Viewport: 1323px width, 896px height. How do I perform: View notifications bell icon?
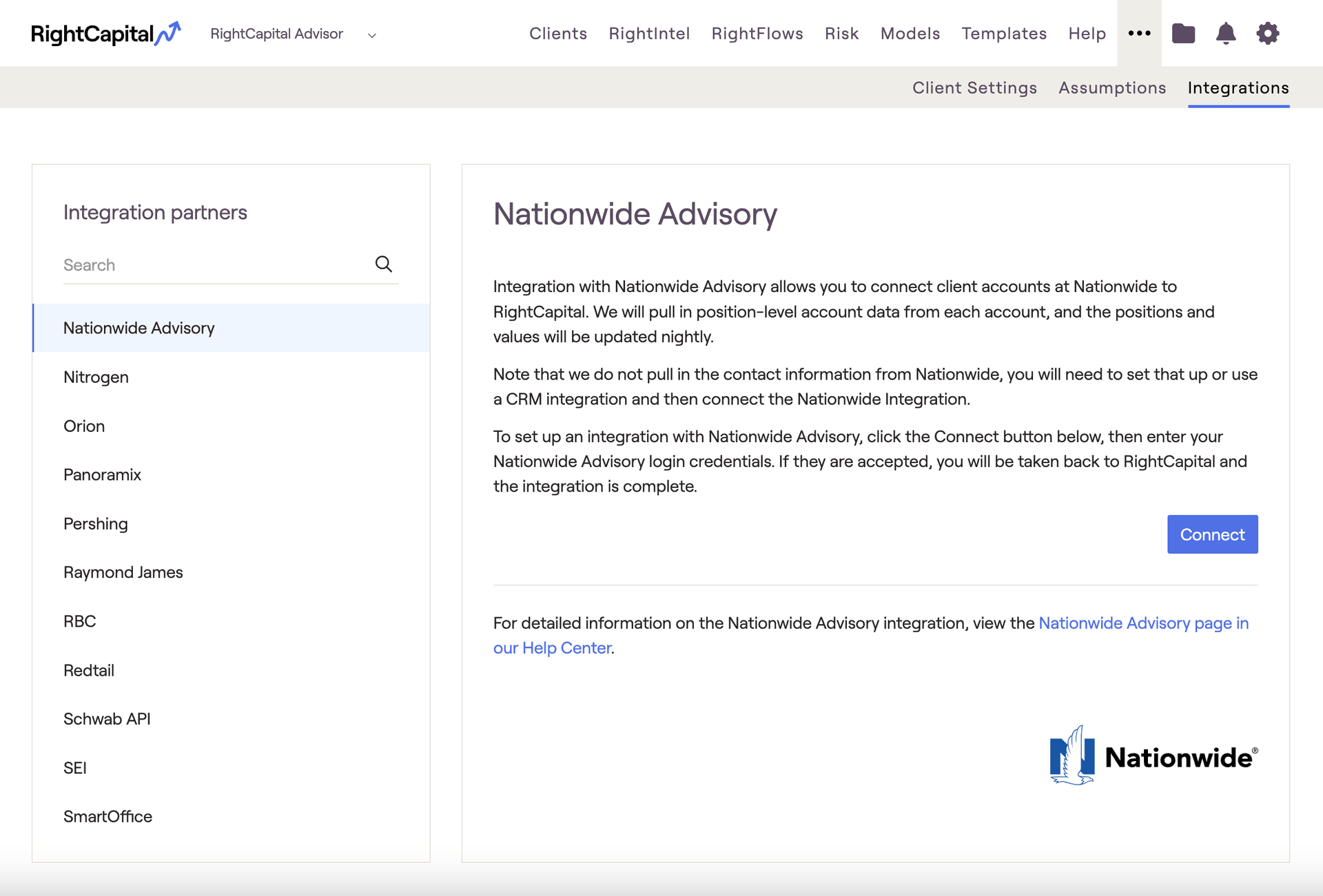(1225, 33)
